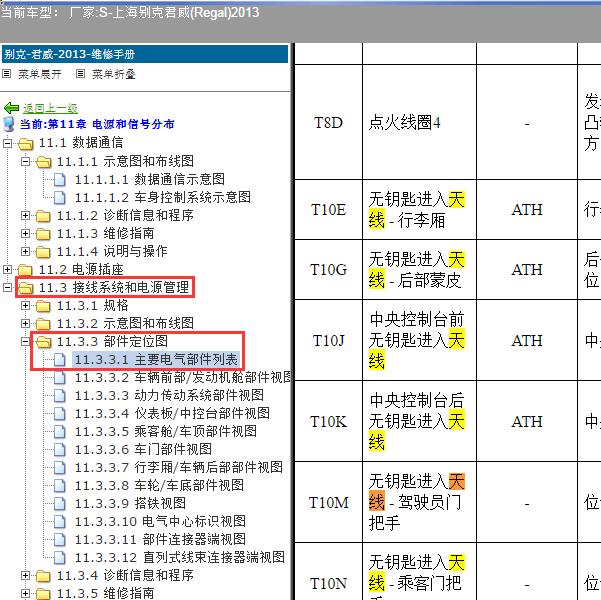This screenshot has height=600, width=601.
Task: Open 11.1.1.1 数据通信示意图
Action: coord(150,179)
